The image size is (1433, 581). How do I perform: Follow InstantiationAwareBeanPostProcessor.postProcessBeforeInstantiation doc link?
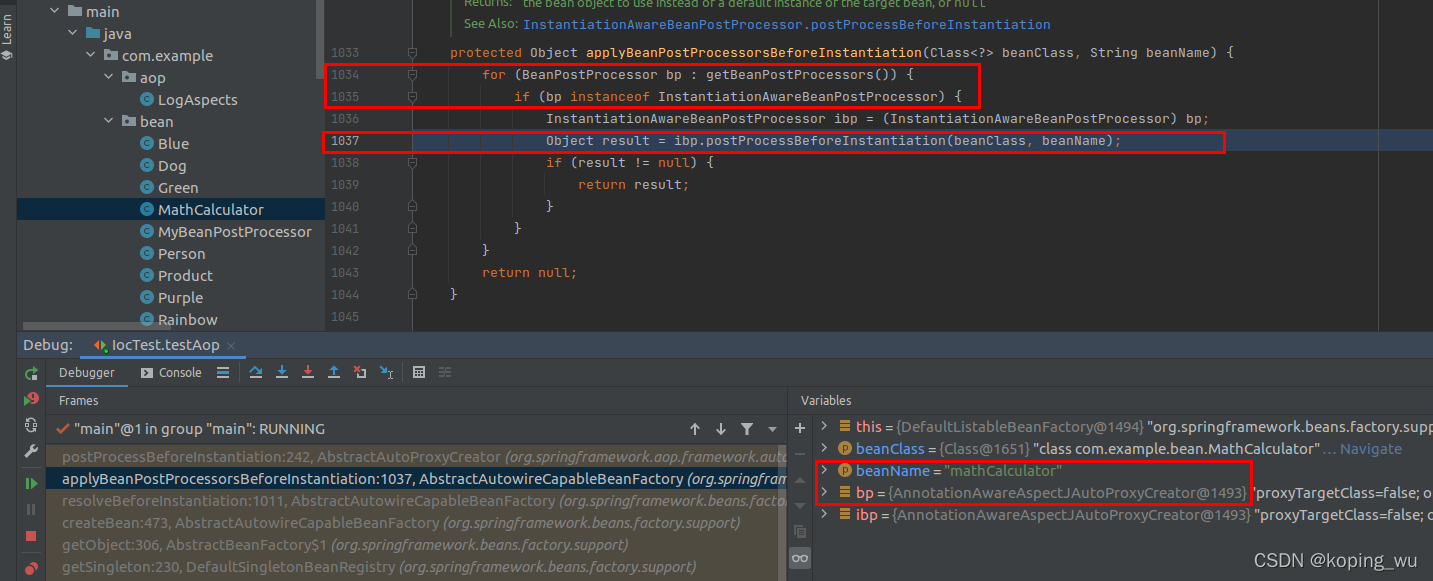(x=787, y=24)
